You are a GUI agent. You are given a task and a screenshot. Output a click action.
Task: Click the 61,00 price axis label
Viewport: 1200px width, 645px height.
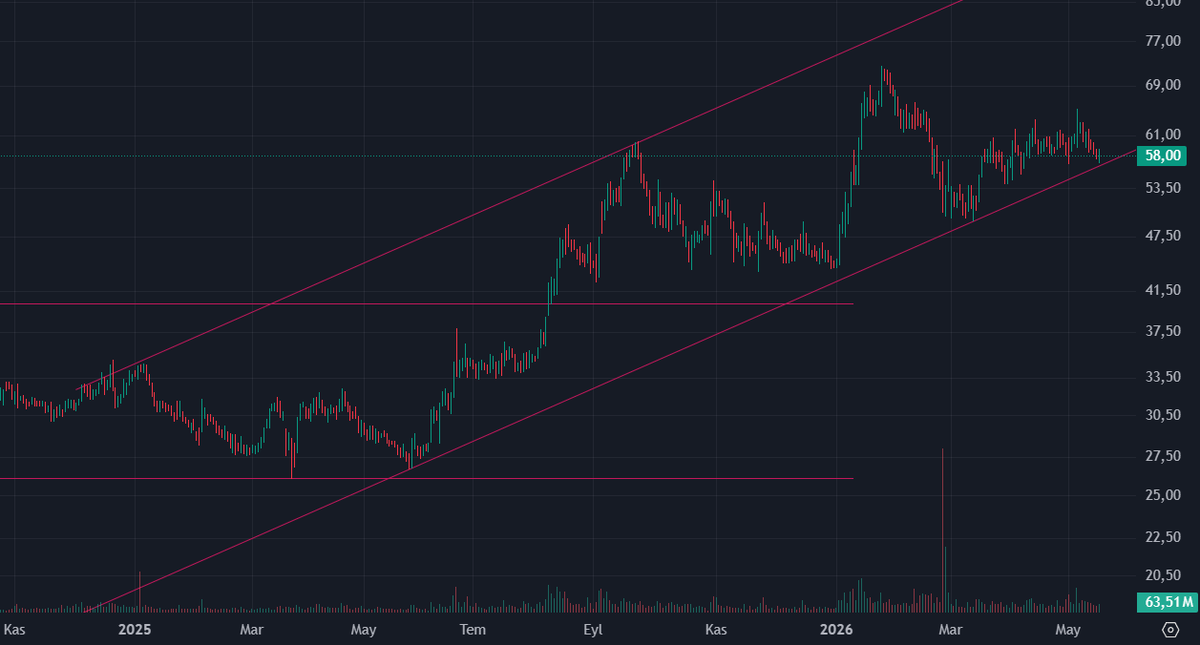(x=1164, y=134)
